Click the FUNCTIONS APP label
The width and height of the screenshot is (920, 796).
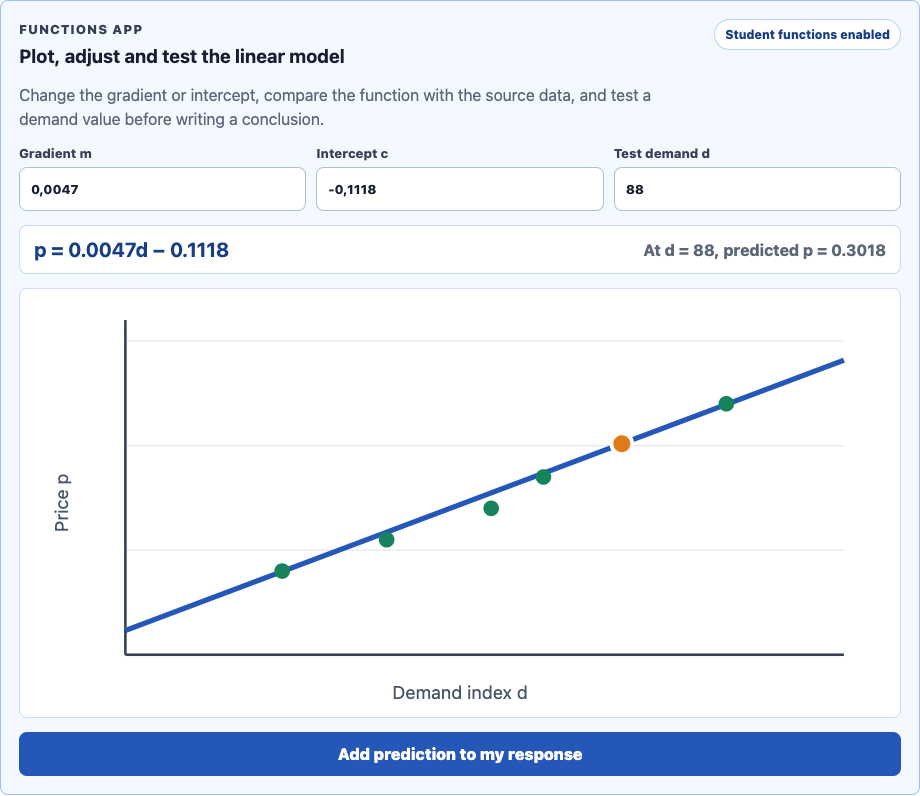[81, 29]
